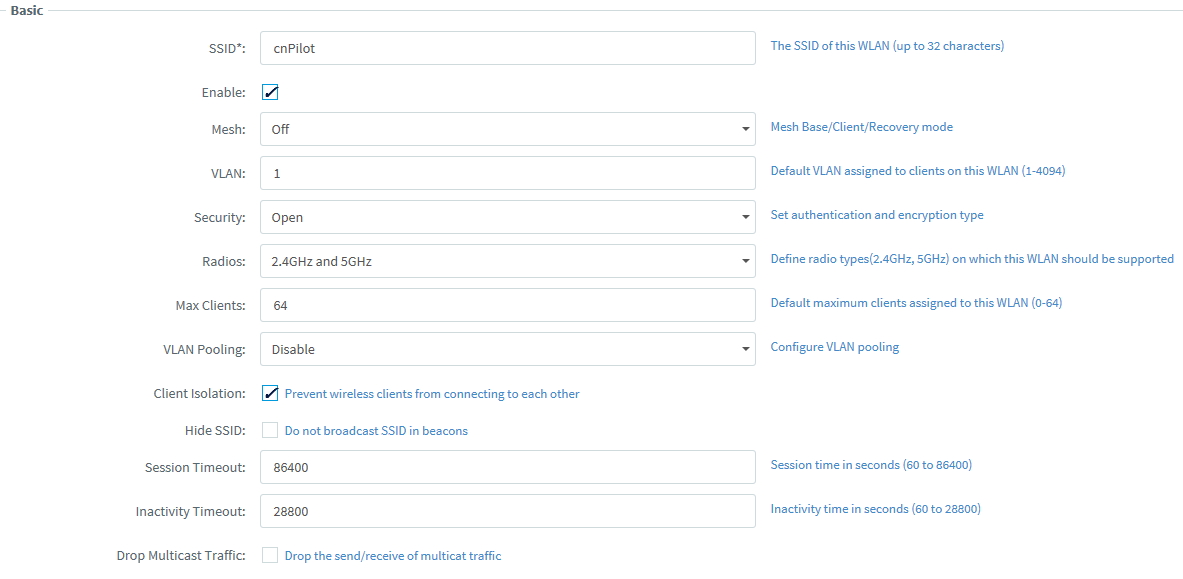Screen dimensions: 1183x579
Task: Click the VLAN input field
Action: tap(507, 173)
